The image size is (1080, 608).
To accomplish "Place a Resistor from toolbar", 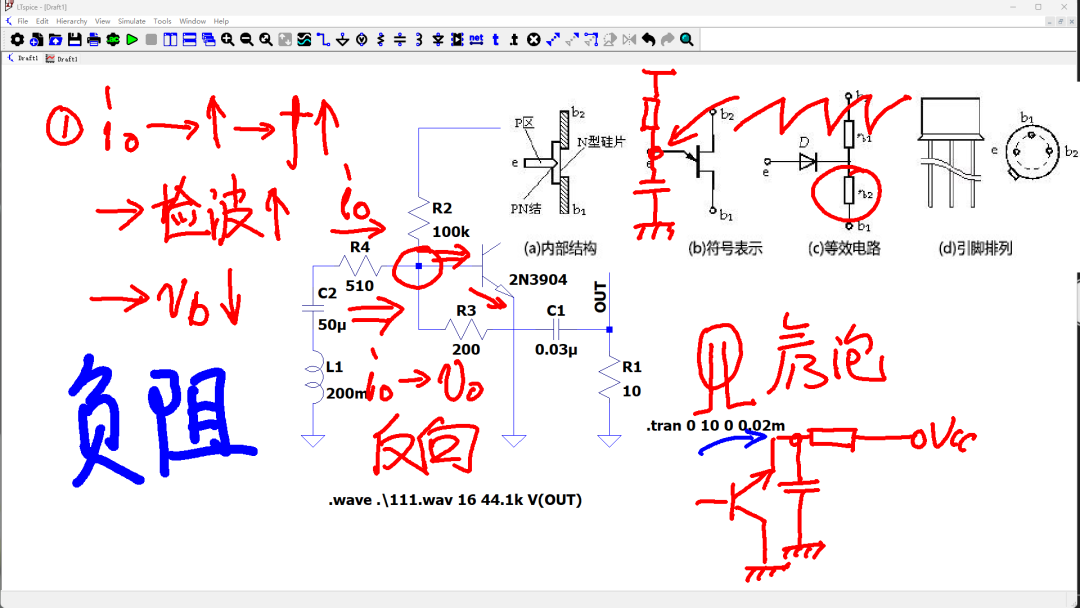I will (x=380, y=40).
